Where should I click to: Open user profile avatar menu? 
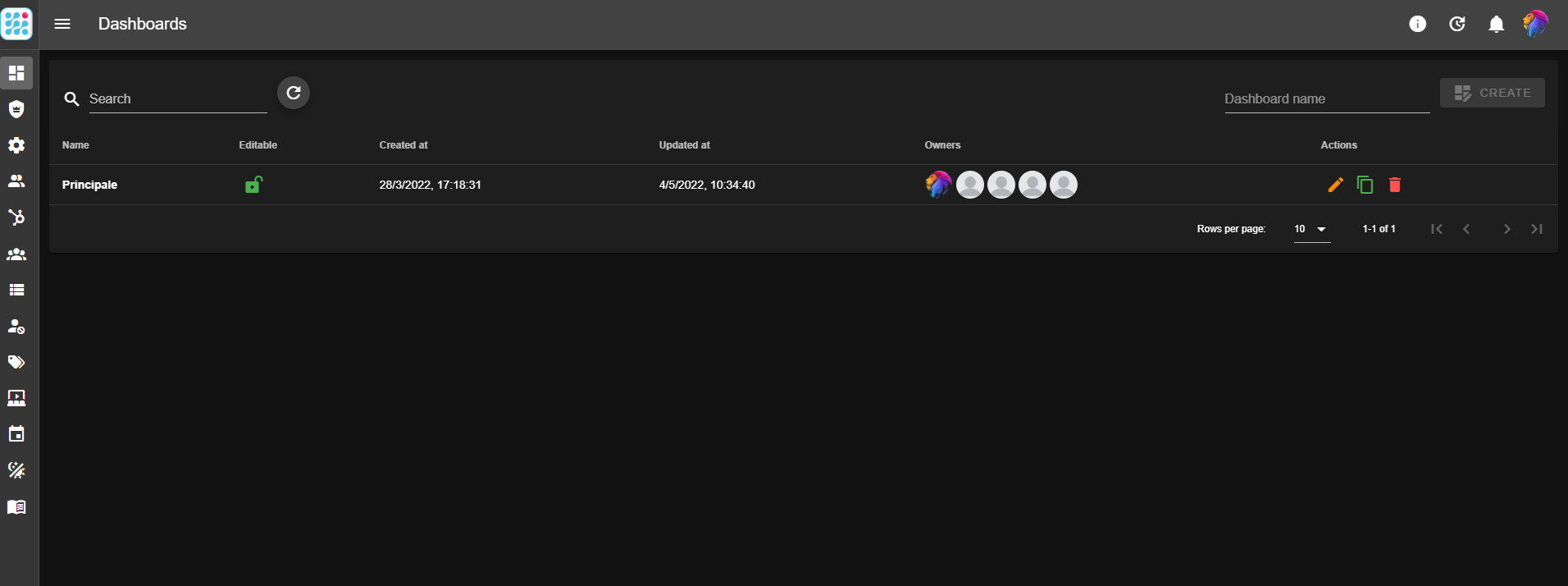1534,24
